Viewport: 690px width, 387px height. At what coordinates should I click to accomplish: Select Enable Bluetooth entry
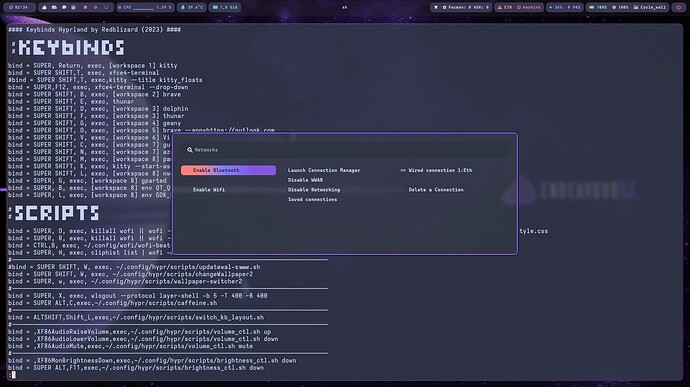(x=228, y=170)
